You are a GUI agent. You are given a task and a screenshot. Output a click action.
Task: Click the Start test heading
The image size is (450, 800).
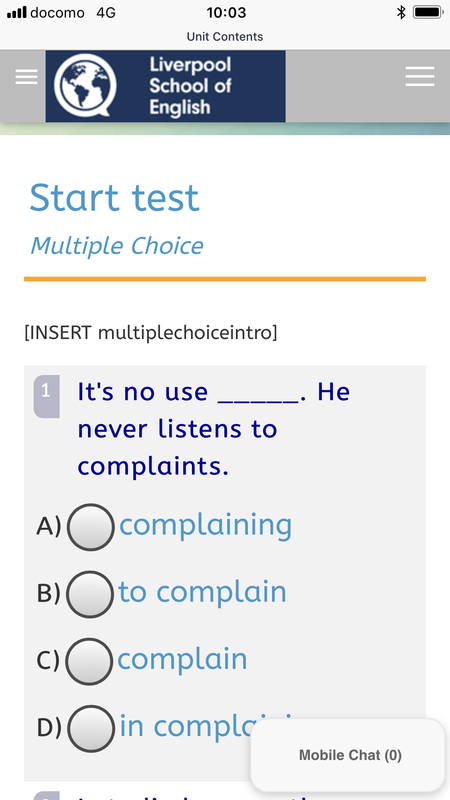tap(114, 198)
